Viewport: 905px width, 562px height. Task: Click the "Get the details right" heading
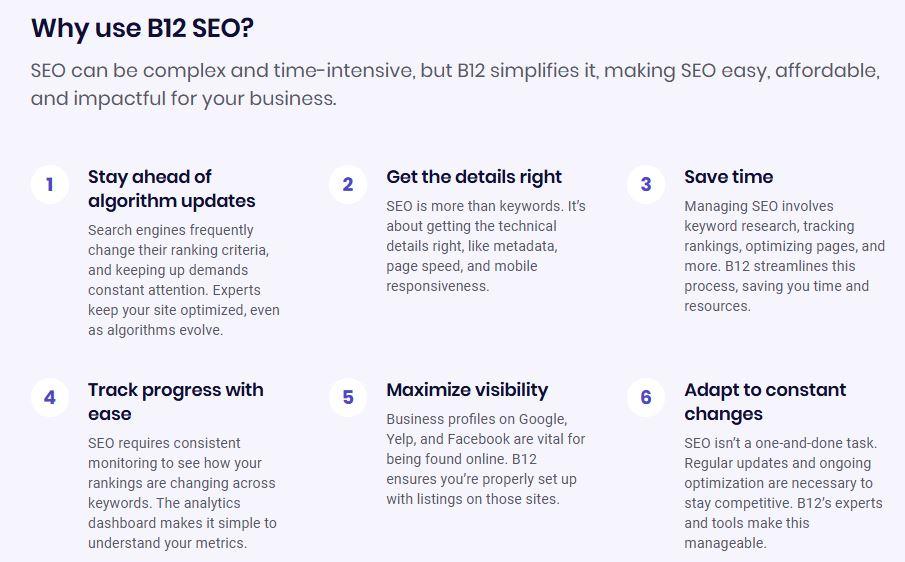pos(474,177)
